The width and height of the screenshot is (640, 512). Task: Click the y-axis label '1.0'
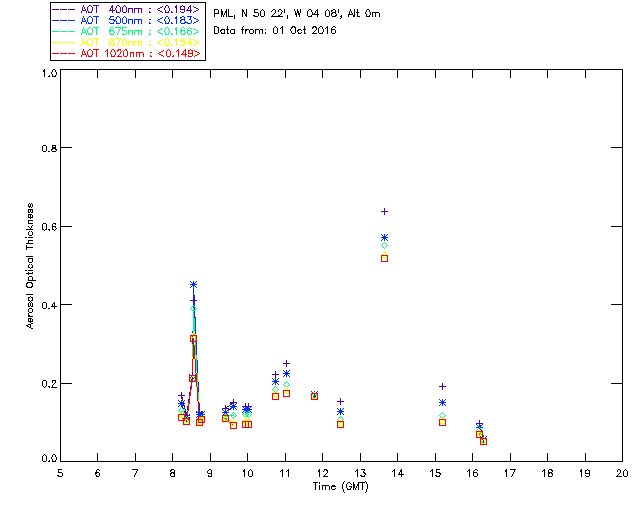pos(49,73)
